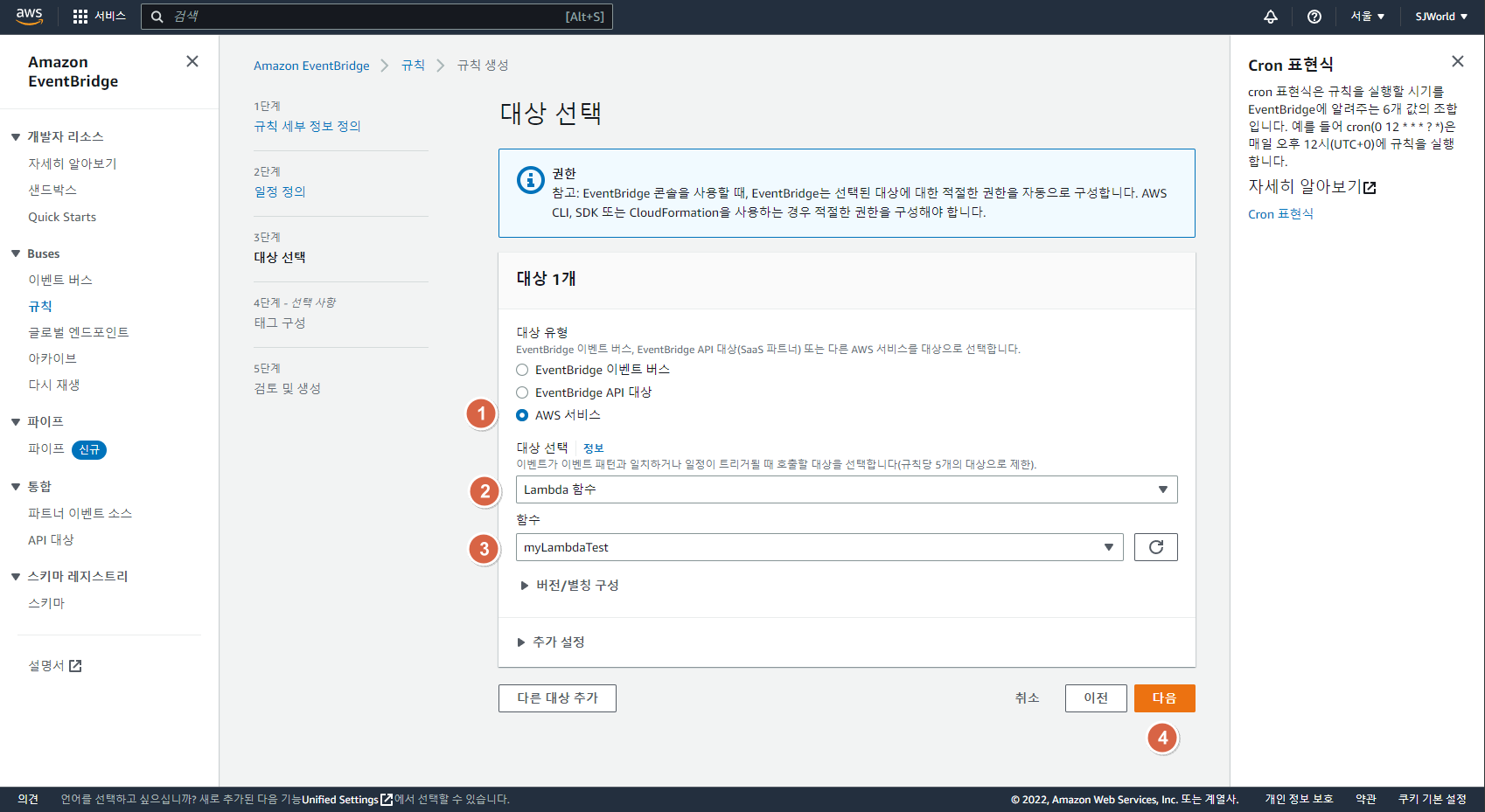Open the myLambdaTest function dropdown

pyautogui.click(x=819, y=547)
